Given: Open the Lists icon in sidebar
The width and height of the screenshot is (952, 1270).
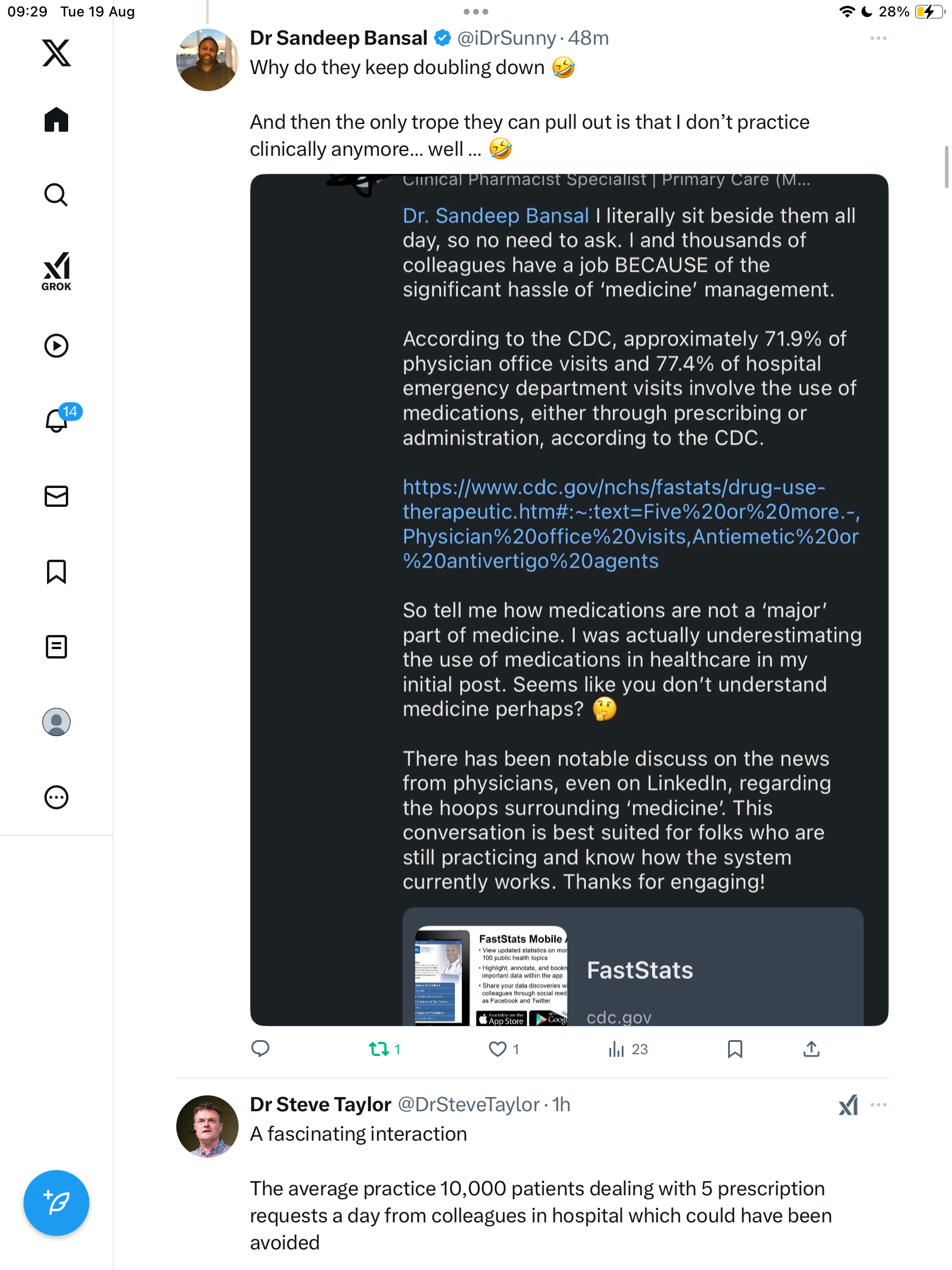Looking at the screenshot, I should [x=56, y=647].
